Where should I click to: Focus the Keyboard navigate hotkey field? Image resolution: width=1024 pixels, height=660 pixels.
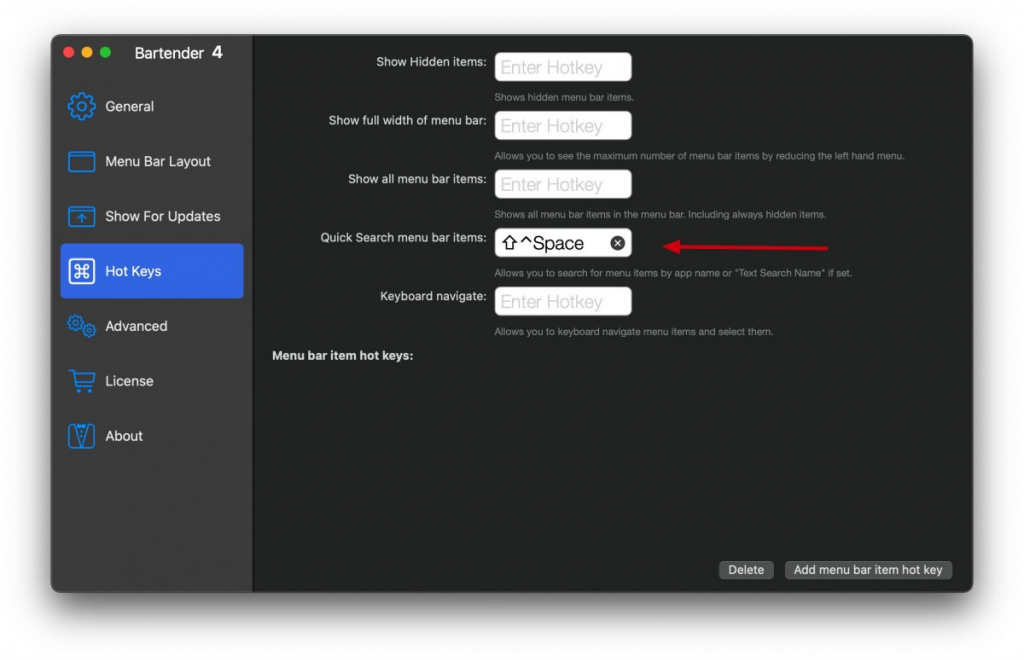(563, 301)
